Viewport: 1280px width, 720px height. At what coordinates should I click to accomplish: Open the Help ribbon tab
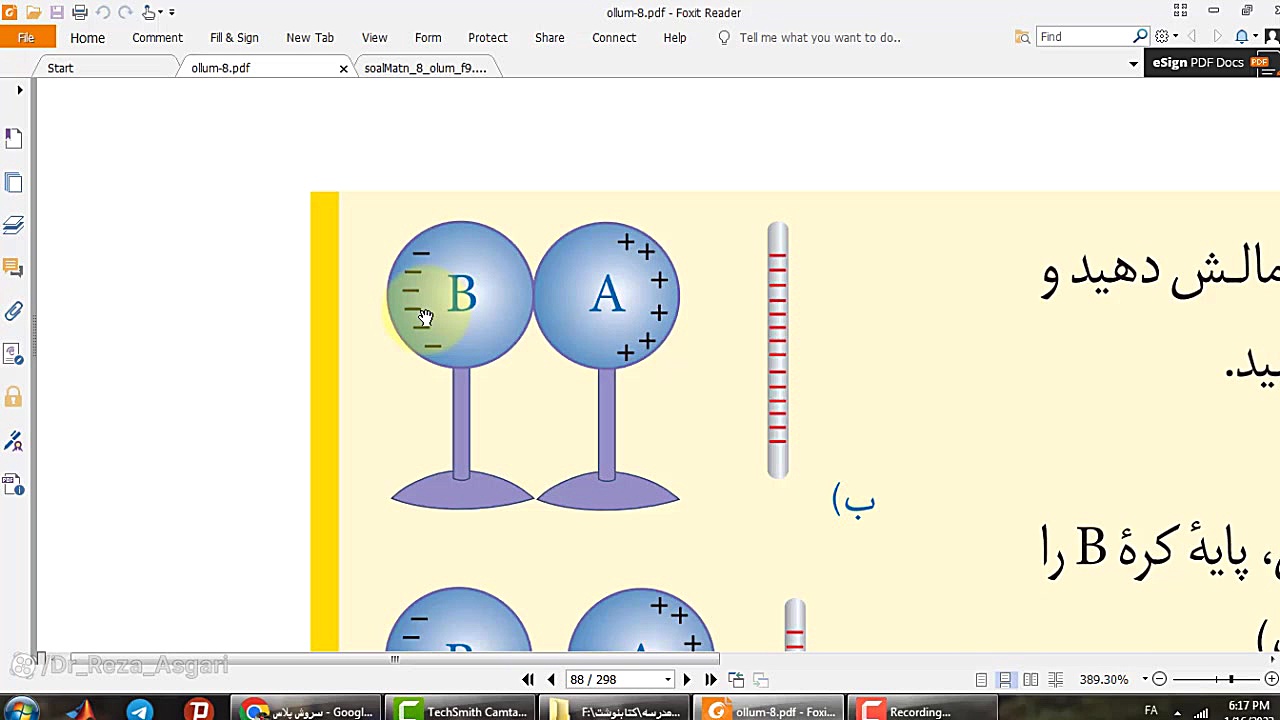click(675, 38)
